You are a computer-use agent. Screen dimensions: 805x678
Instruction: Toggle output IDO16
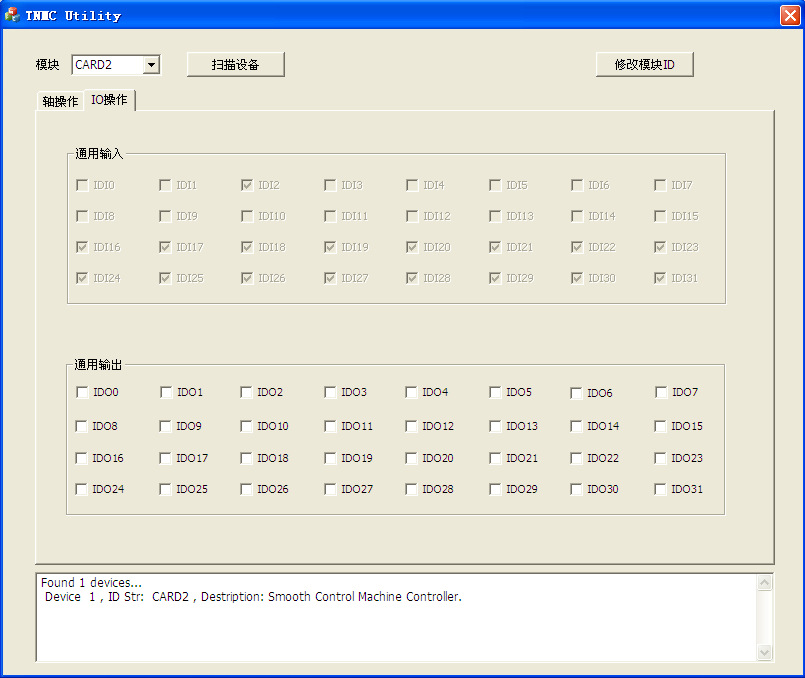point(81,458)
